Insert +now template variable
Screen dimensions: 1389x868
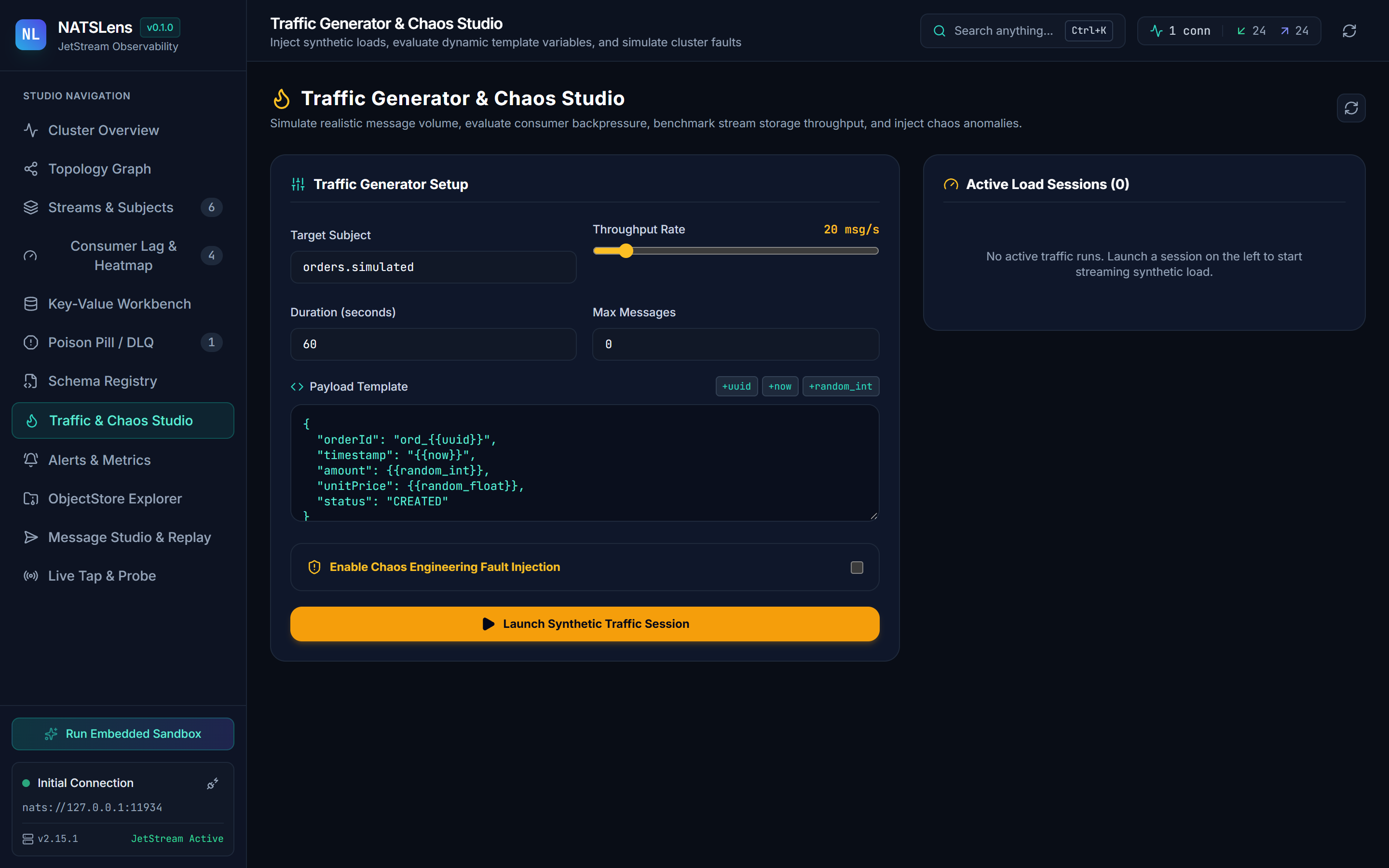pos(780,386)
